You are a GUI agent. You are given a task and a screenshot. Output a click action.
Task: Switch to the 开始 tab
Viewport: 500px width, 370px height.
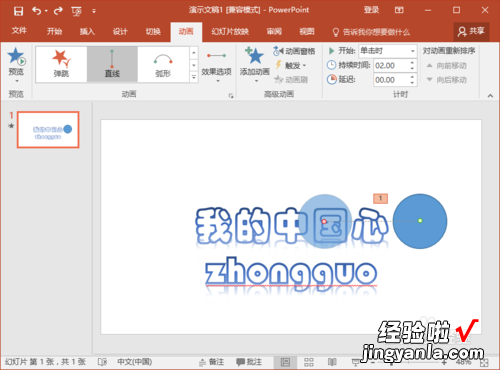click(x=54, y=32)
